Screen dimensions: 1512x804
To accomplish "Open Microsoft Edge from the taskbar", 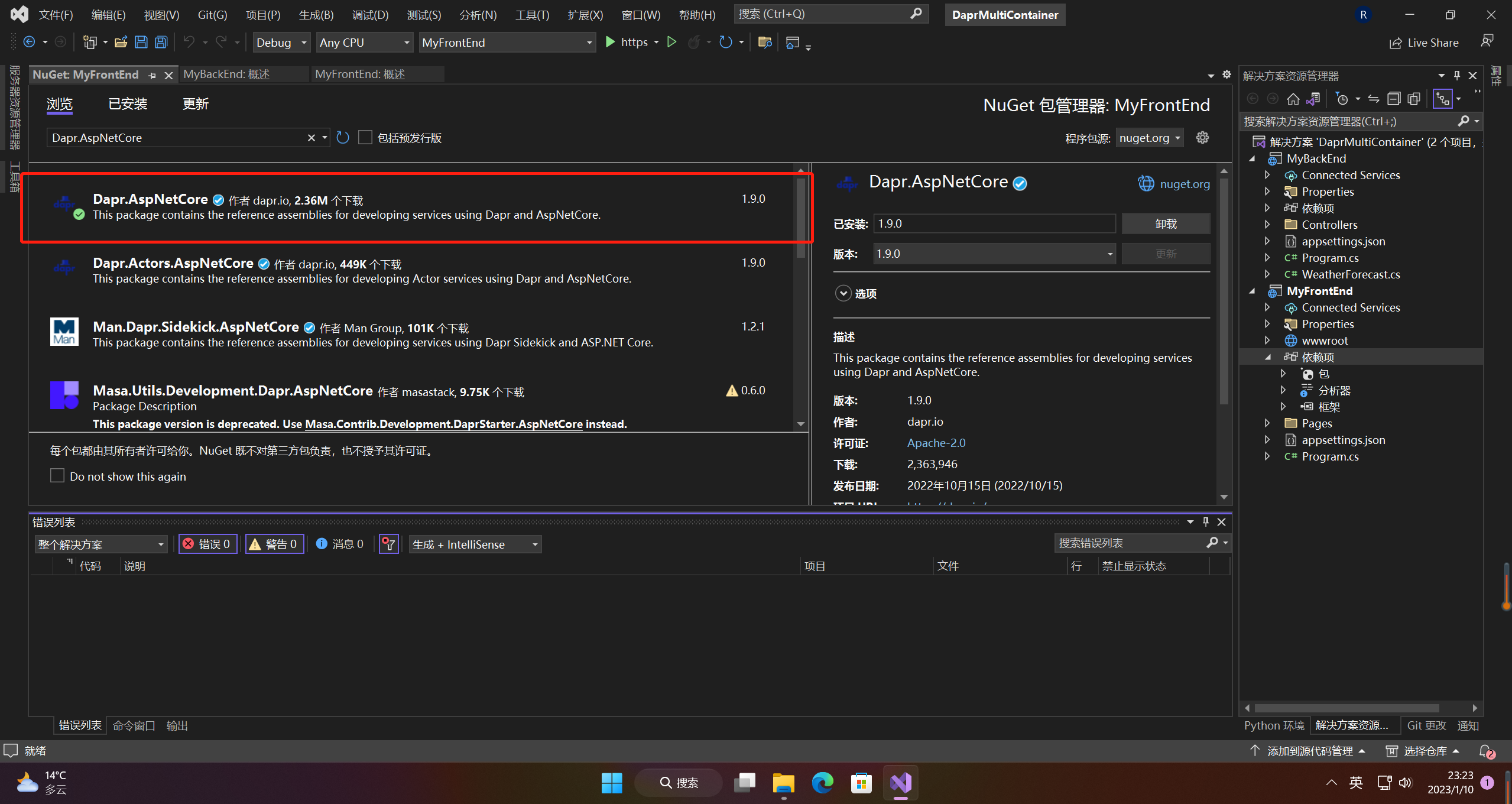I will (x=822, y=783).
